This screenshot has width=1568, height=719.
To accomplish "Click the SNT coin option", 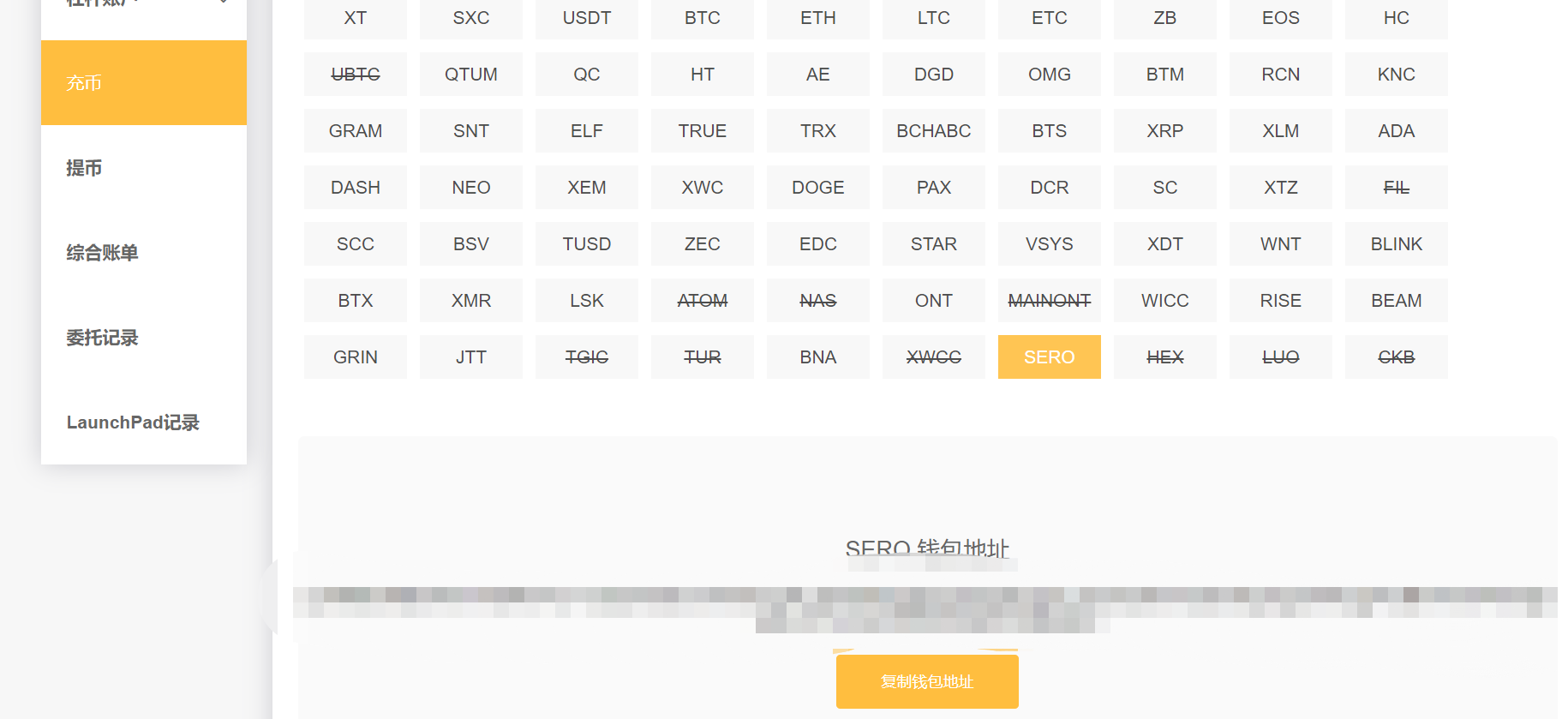I will pyautogui.click(x=471, y=131).
